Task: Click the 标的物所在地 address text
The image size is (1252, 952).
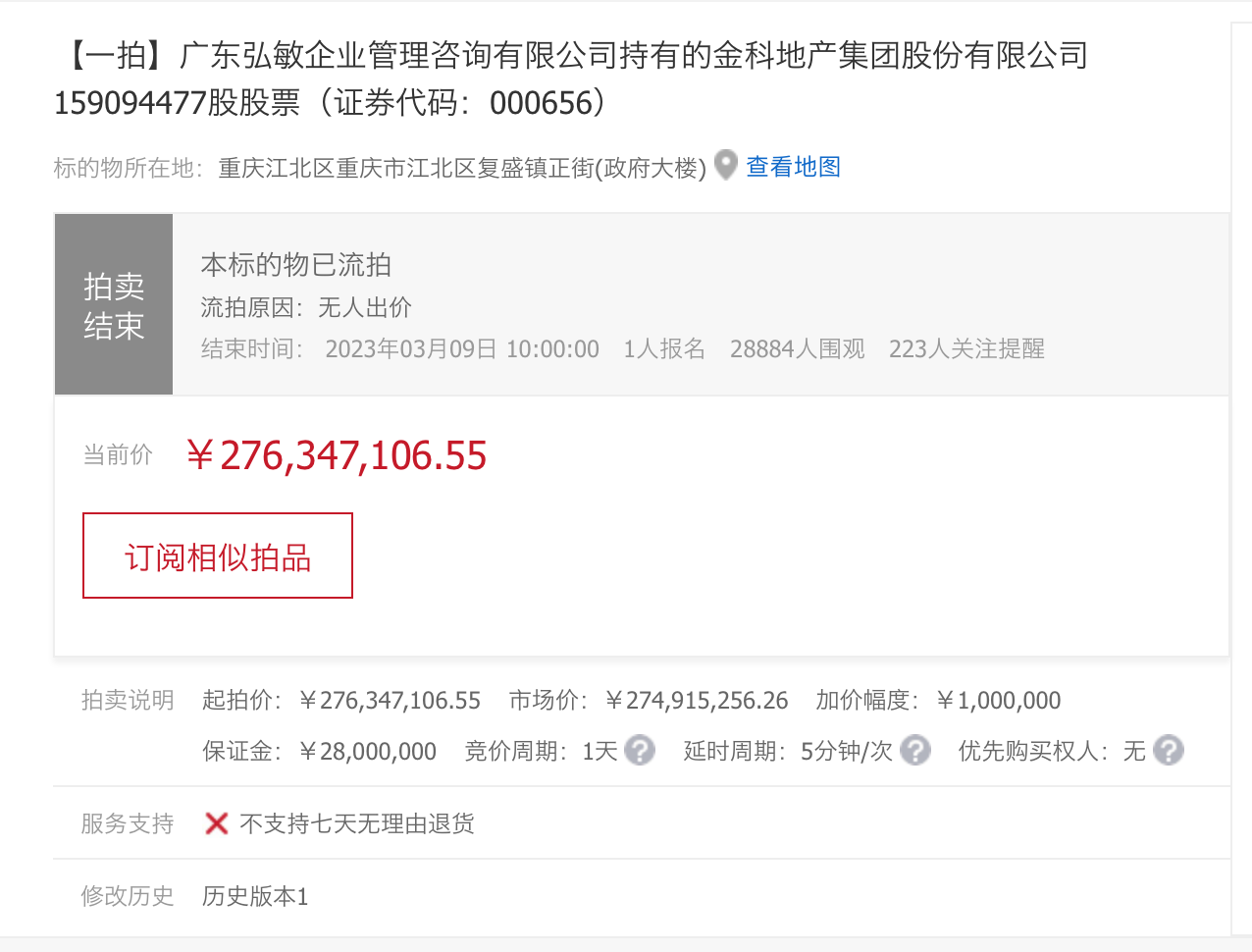Action: coord(461,168)
